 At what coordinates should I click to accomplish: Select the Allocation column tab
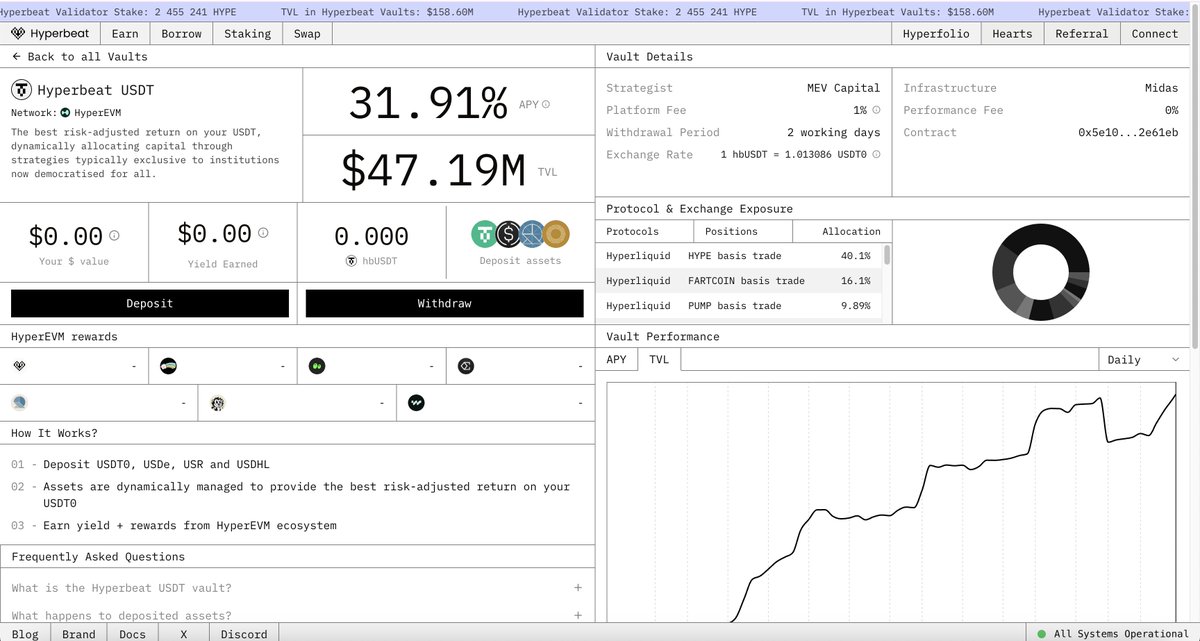pyautogui.click(x=841, y=231)
